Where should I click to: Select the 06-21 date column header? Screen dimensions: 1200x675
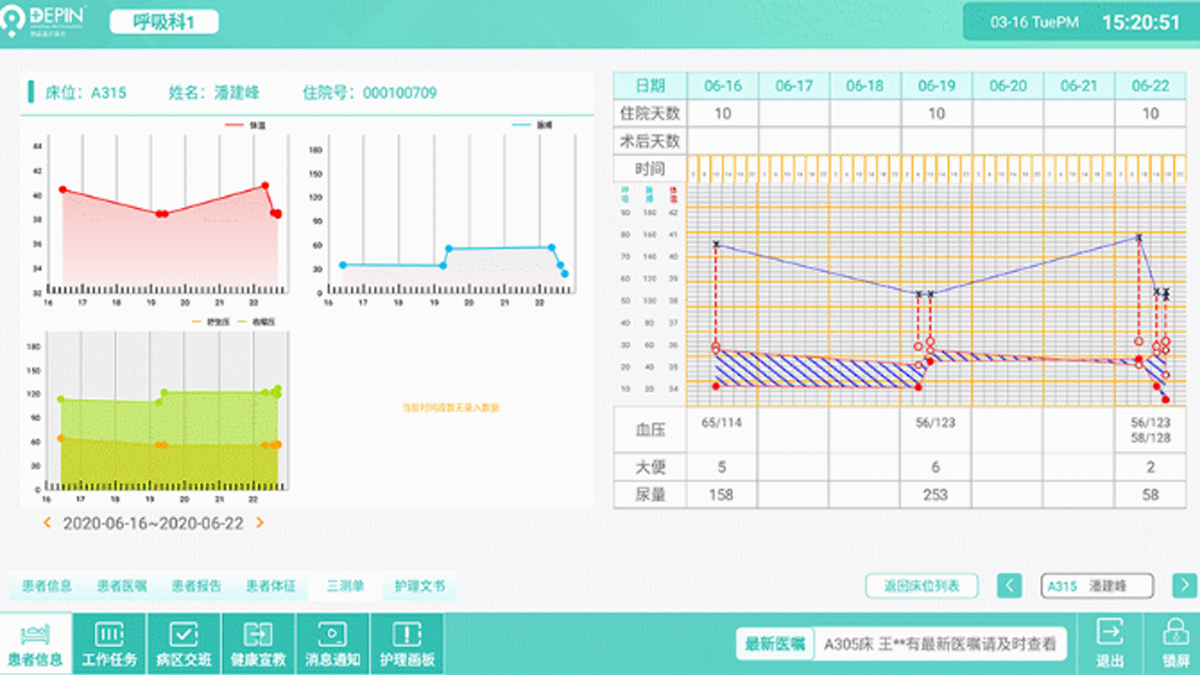coord(1079,86)
